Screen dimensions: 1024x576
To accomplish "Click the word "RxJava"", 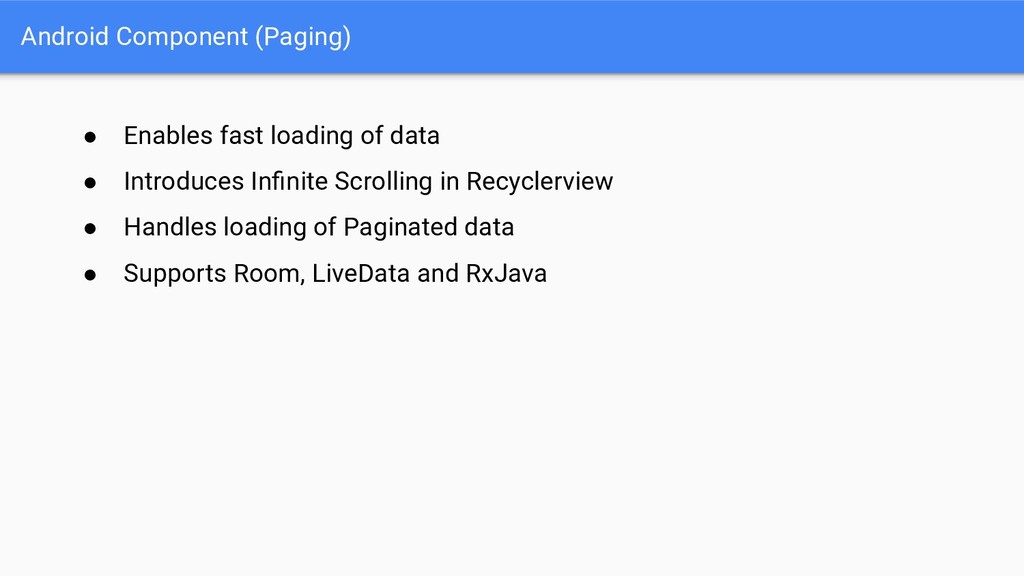I will [x=506, y=274].
